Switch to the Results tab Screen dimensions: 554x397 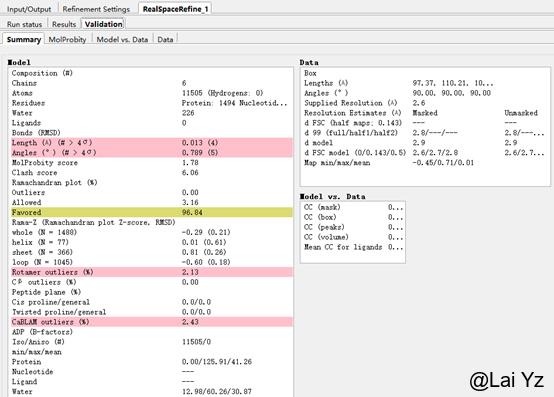coord(64,24)
